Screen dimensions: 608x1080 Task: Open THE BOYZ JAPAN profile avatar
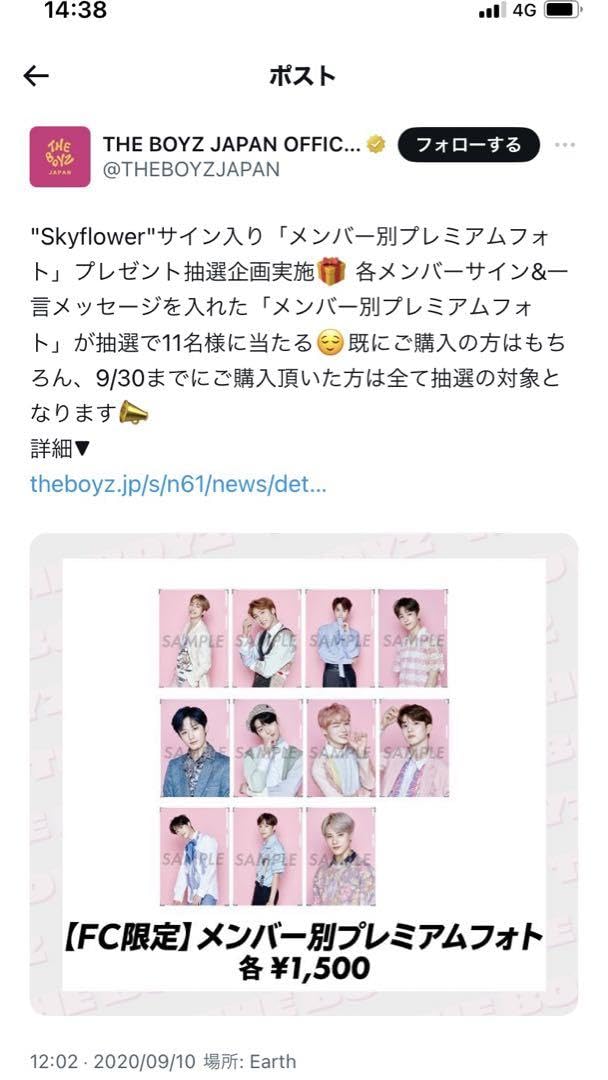pyautogui.click(x=60, y=156)
